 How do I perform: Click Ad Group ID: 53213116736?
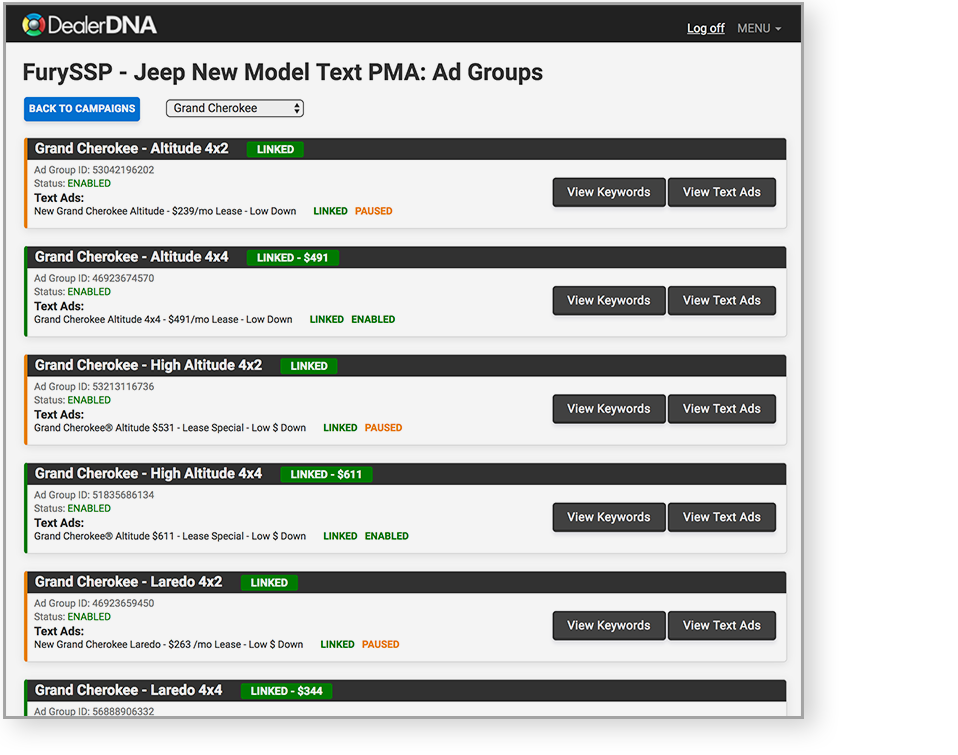(94, 387)
